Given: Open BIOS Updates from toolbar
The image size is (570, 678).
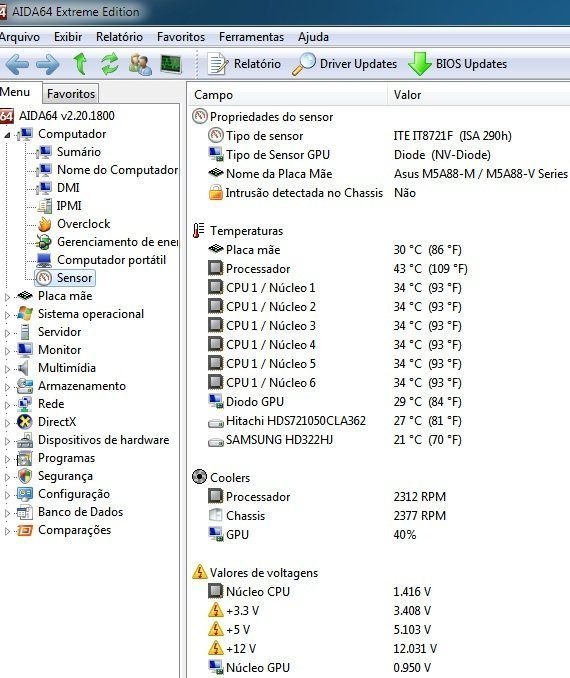Looking at the screenshot, I should (x=458, y=64).
